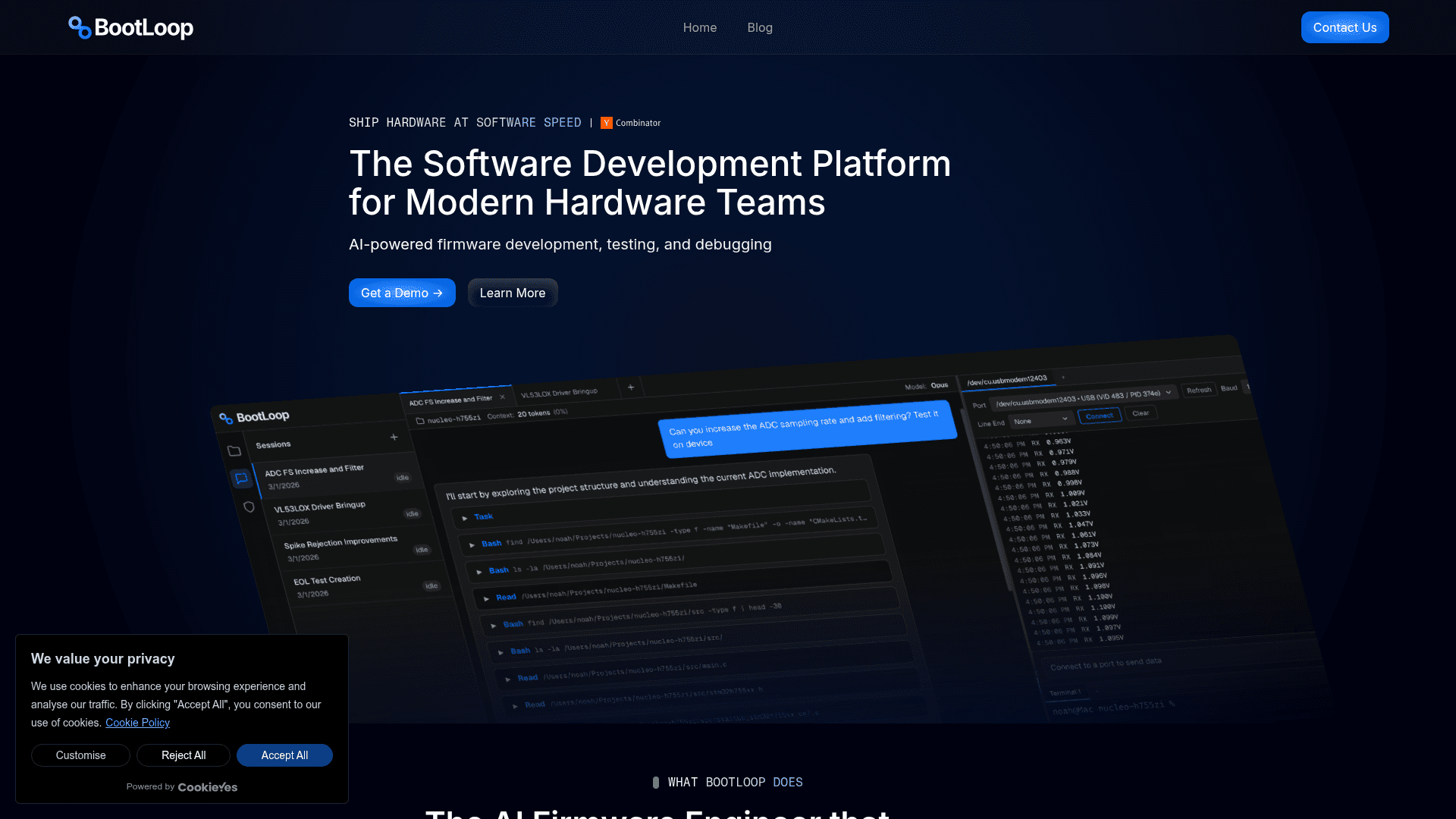Open the Cookie Policy link
This screenshot has height=819, width=1456.
coord(137,723)
